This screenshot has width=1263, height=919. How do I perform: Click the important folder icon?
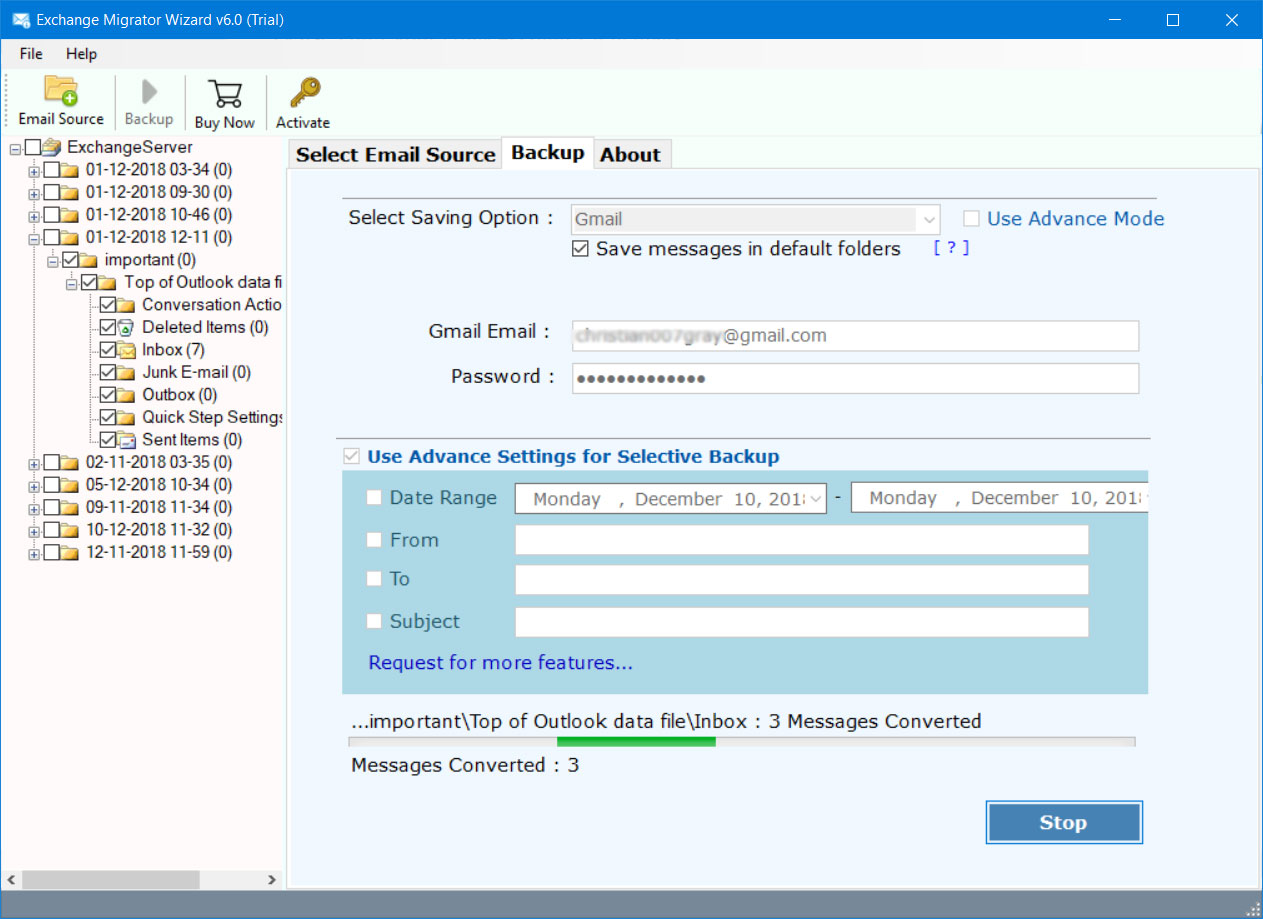pos(88,260)
